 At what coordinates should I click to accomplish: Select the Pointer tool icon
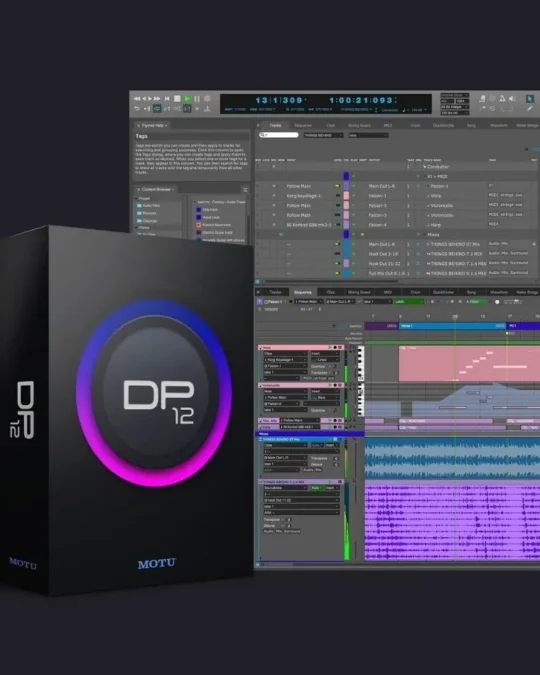[x=530, y=99]
